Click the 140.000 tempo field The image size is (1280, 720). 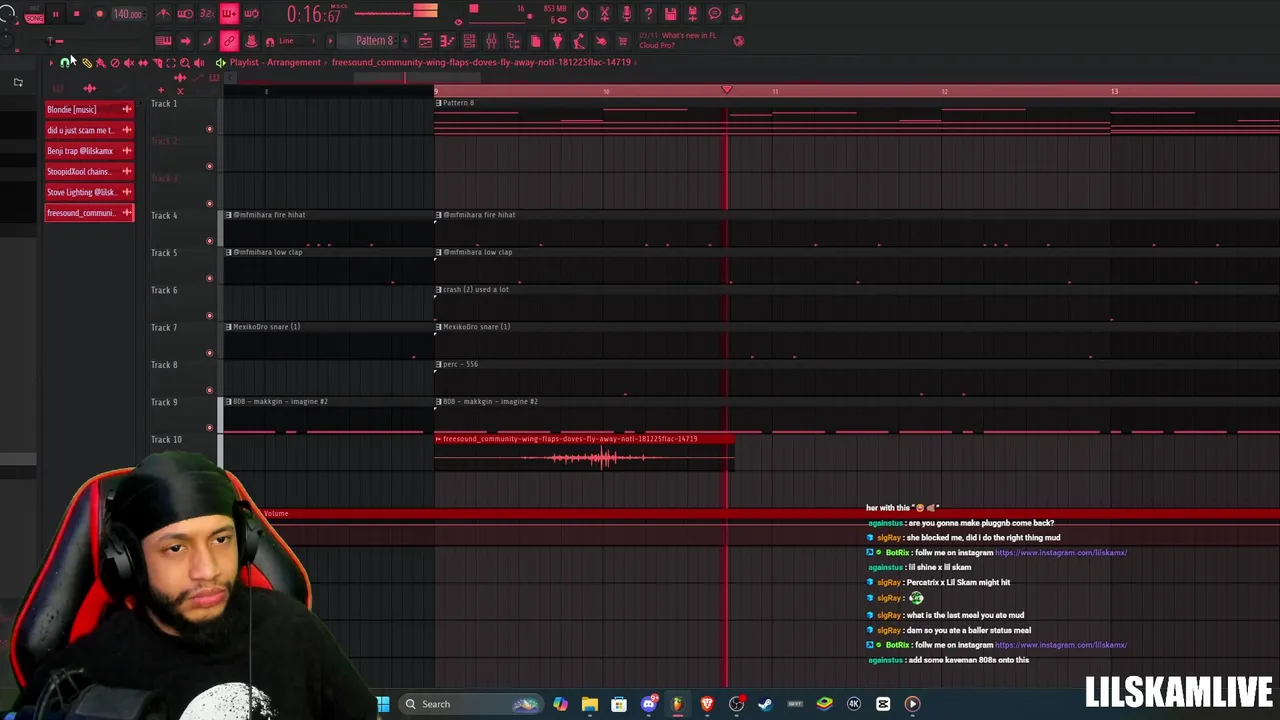pyautogui.click(x=127, y=14)
